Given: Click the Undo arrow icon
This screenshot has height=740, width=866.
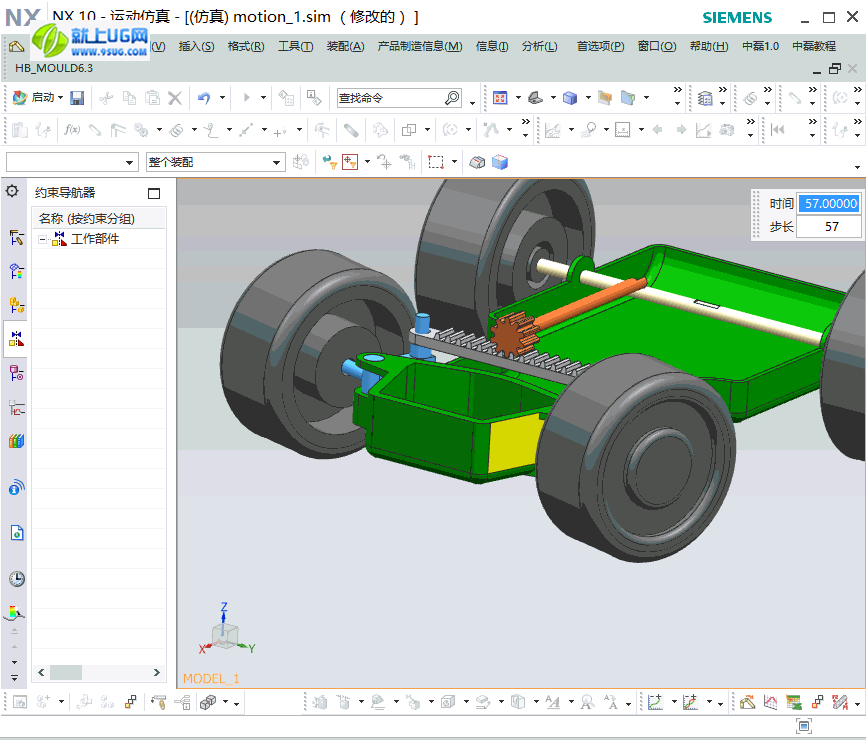Looking at the screenshot, I should coord(204,98).
